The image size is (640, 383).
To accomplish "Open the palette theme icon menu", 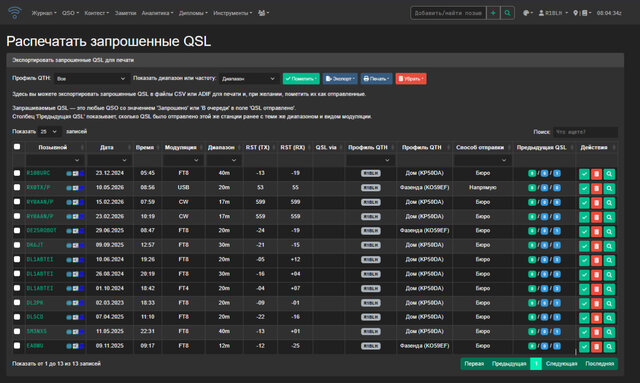I will coord(527,13).
